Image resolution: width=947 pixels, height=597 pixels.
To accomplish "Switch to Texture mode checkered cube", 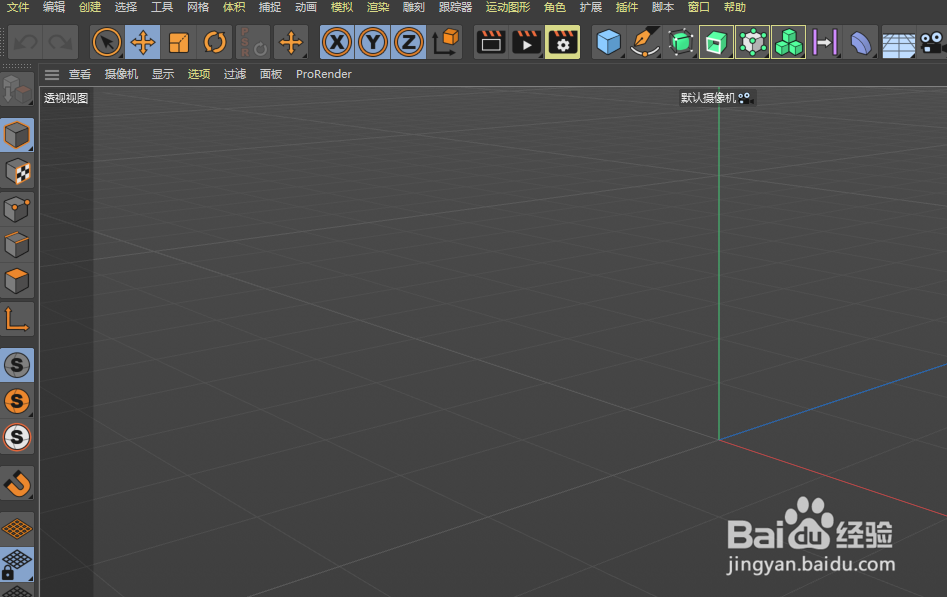I will point(17,172).
